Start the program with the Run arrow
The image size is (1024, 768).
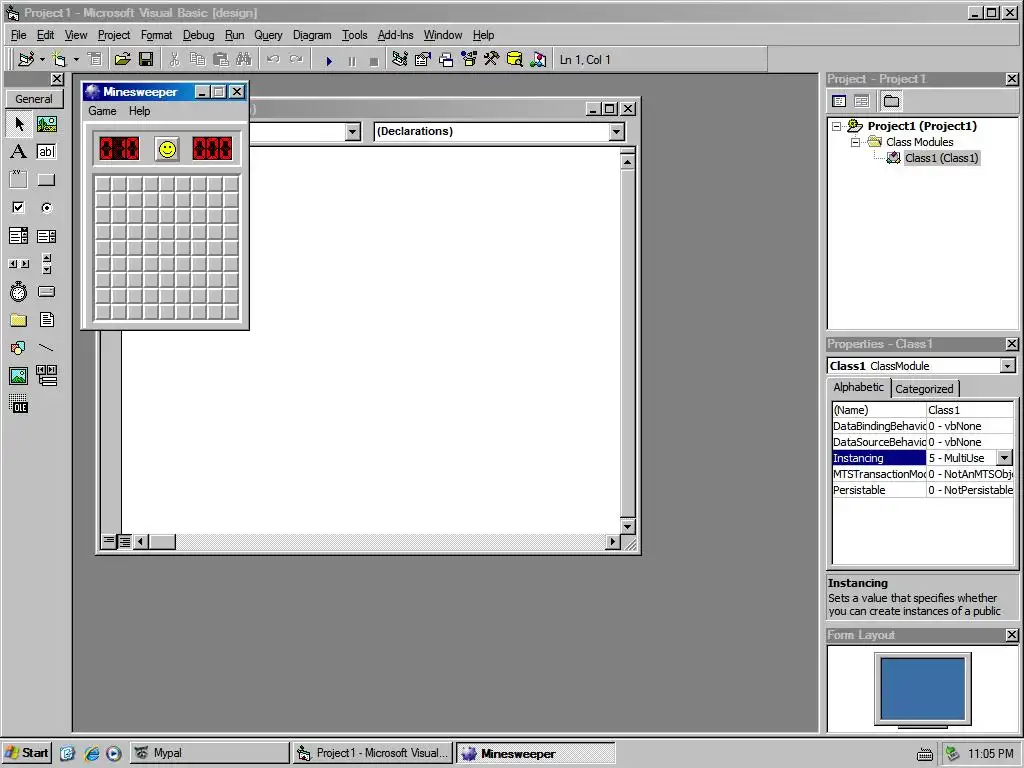click(x=329, y=61)
